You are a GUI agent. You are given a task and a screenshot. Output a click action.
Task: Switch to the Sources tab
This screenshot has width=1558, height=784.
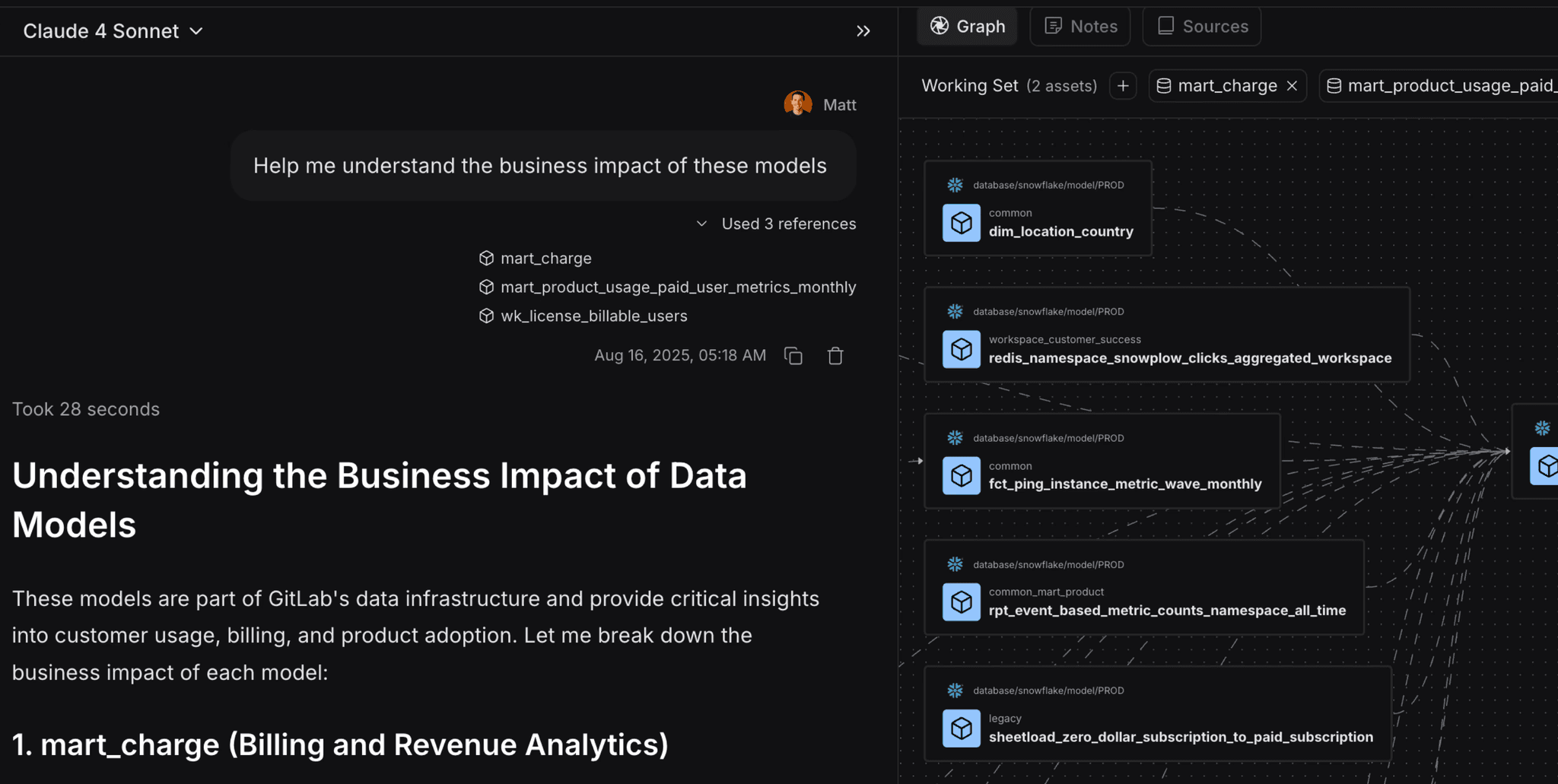1201,25
